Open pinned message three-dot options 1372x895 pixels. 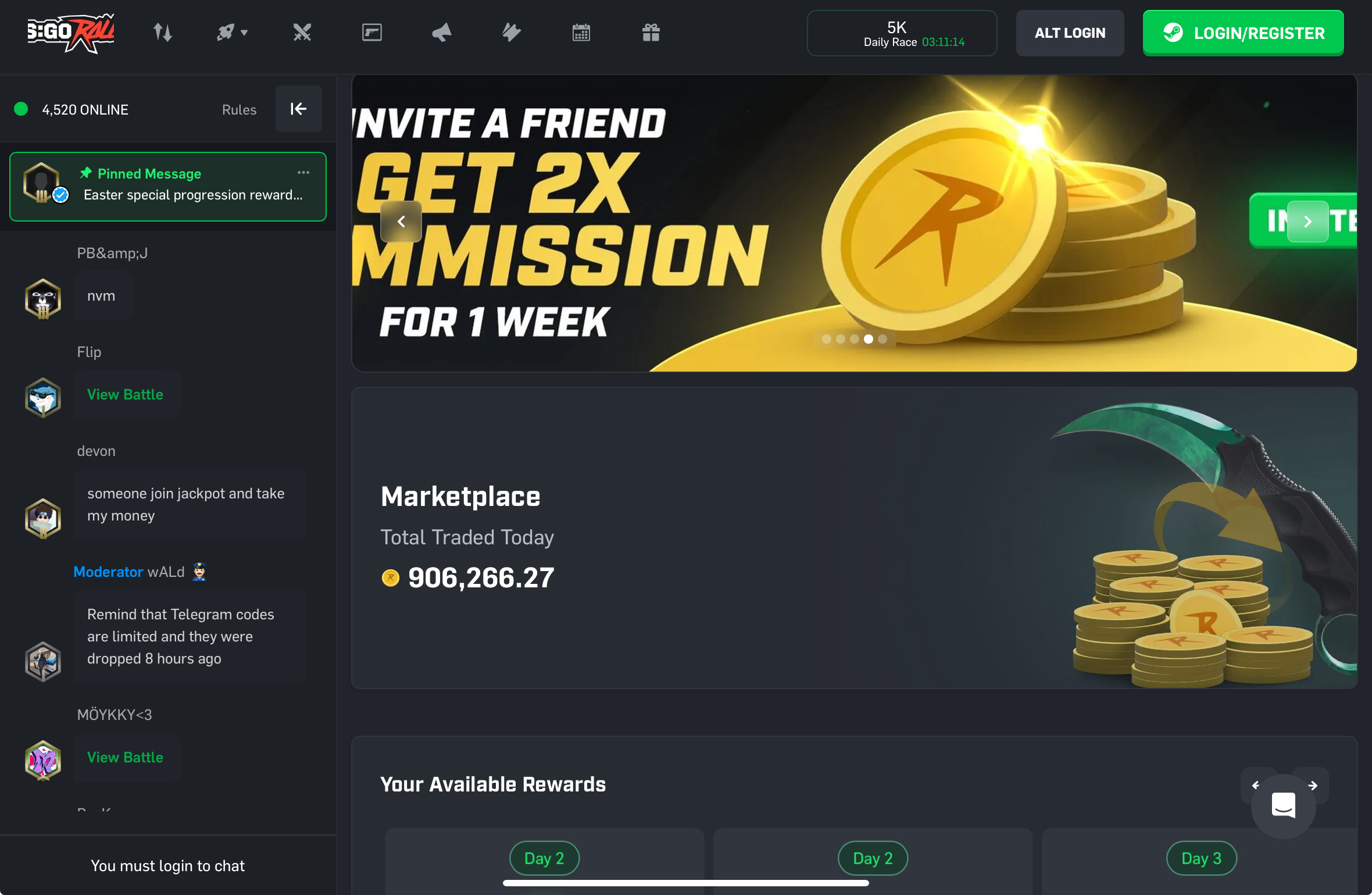tap(303, 173)
